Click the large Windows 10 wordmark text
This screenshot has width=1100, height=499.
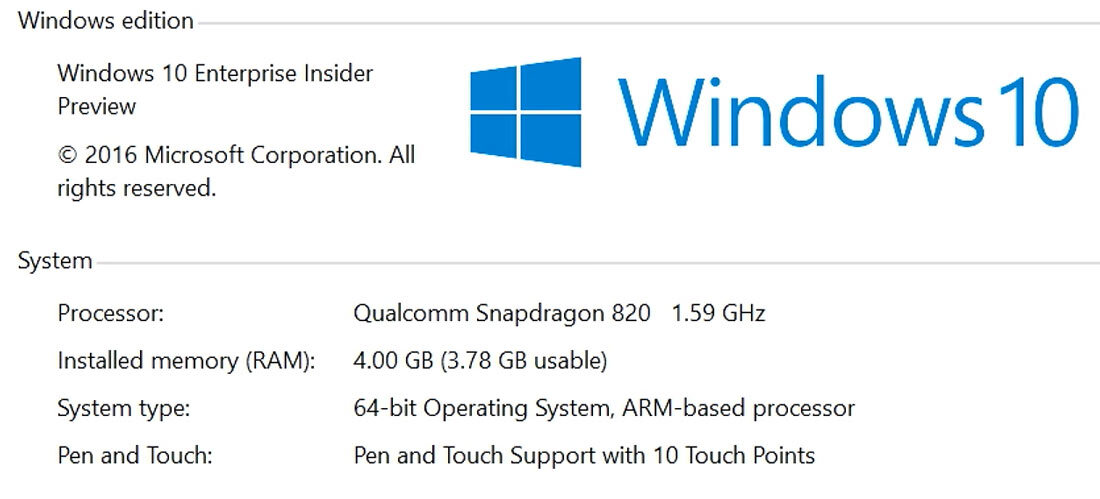click(x=848, y=111)
